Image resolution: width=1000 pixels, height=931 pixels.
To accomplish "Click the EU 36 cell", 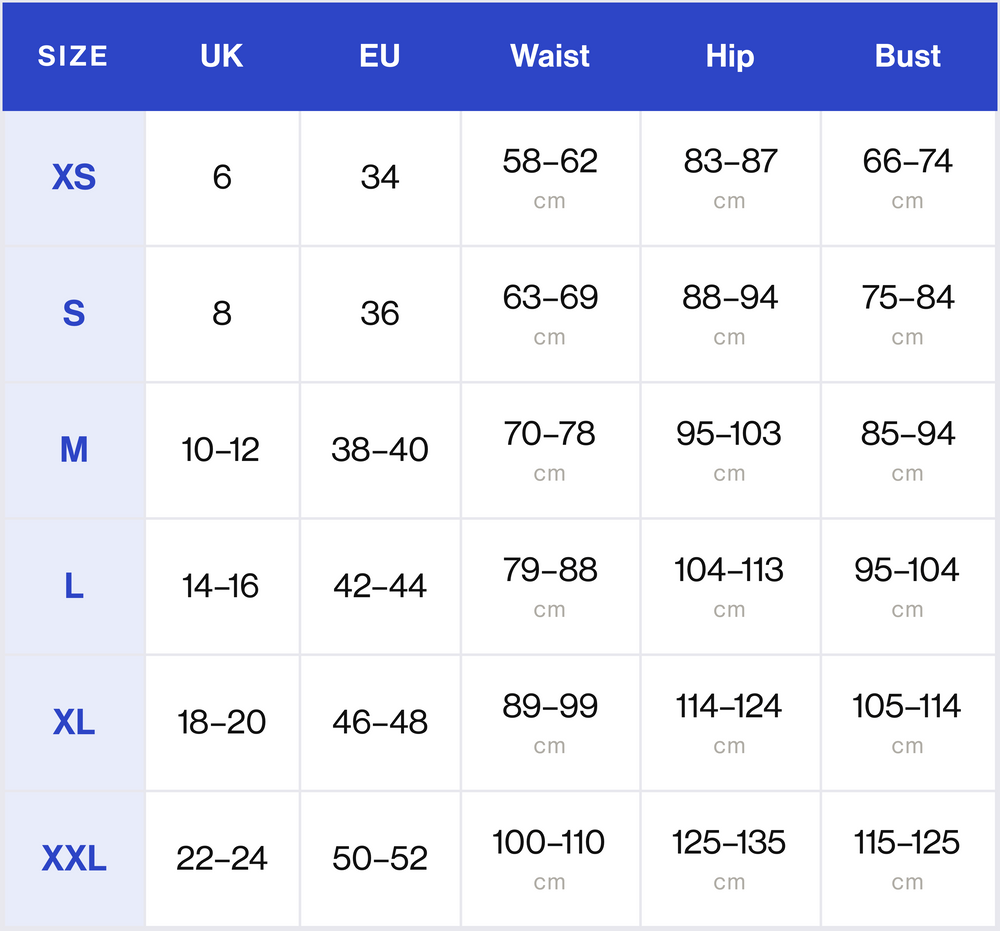I will pyautogui.click(x=380, y=314).
